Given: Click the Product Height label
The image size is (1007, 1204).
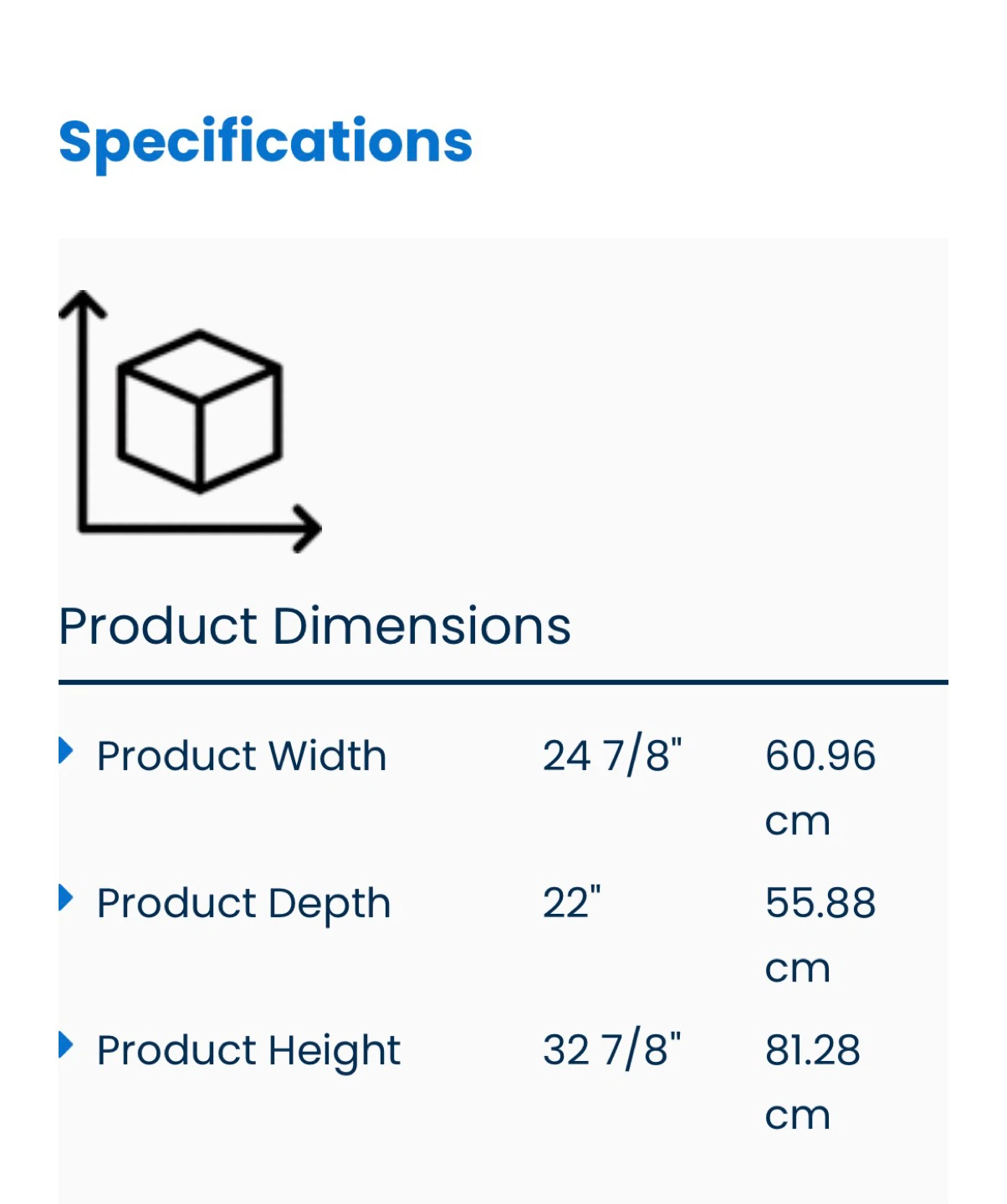Looking at the screenshot, I should [248, 1050].
